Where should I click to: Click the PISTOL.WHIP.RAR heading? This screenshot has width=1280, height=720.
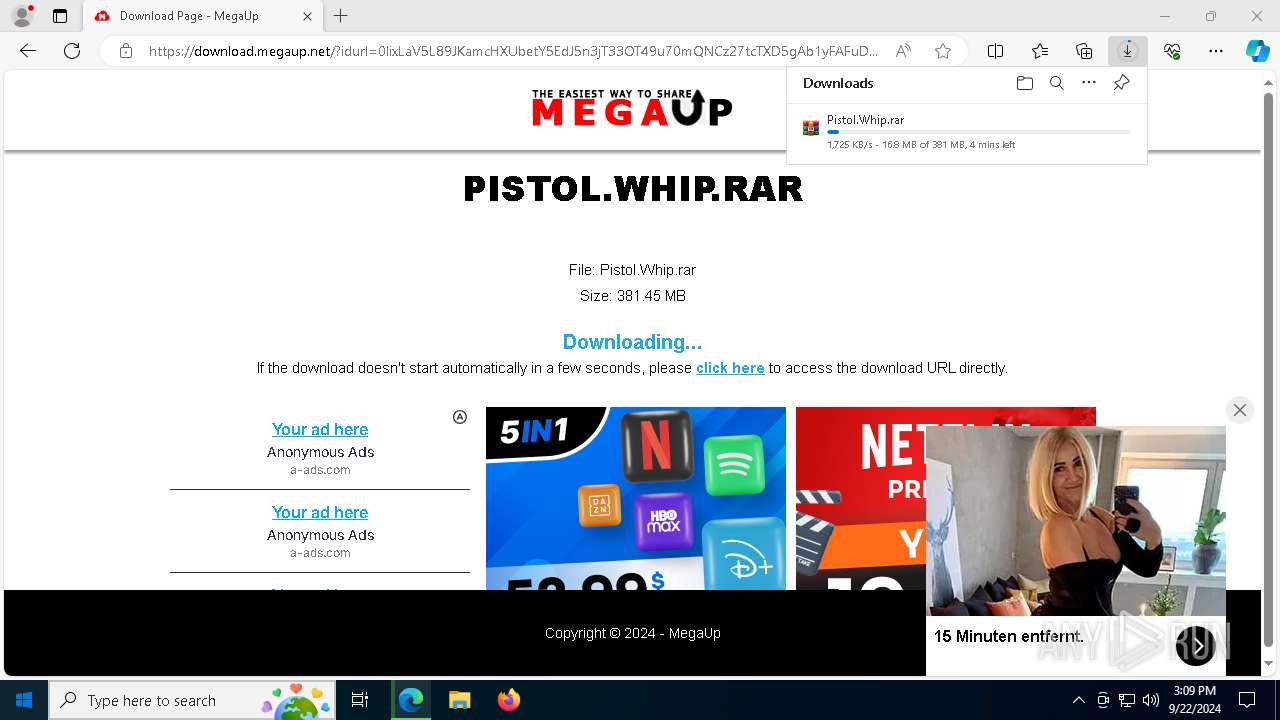pos(633,189)
